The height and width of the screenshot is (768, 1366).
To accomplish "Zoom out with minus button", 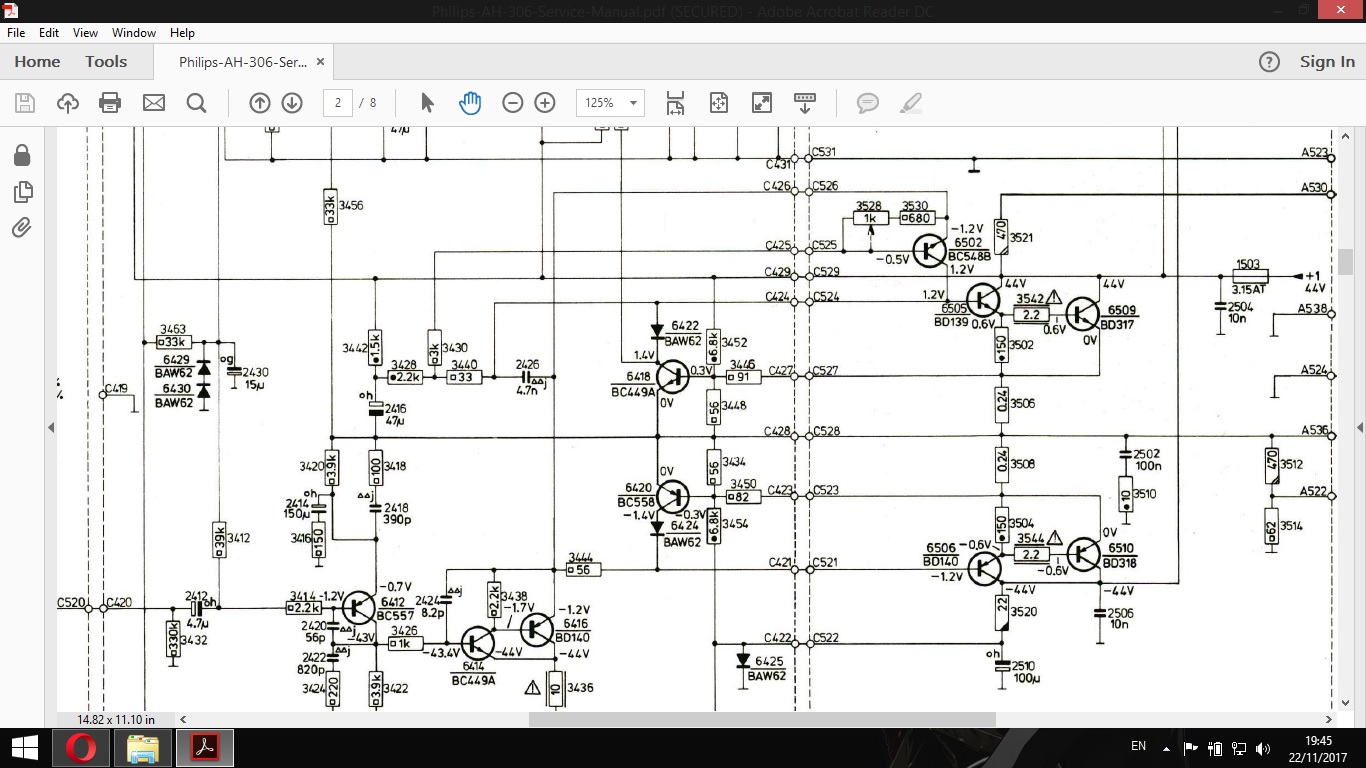I will click(x=513, y=103).
